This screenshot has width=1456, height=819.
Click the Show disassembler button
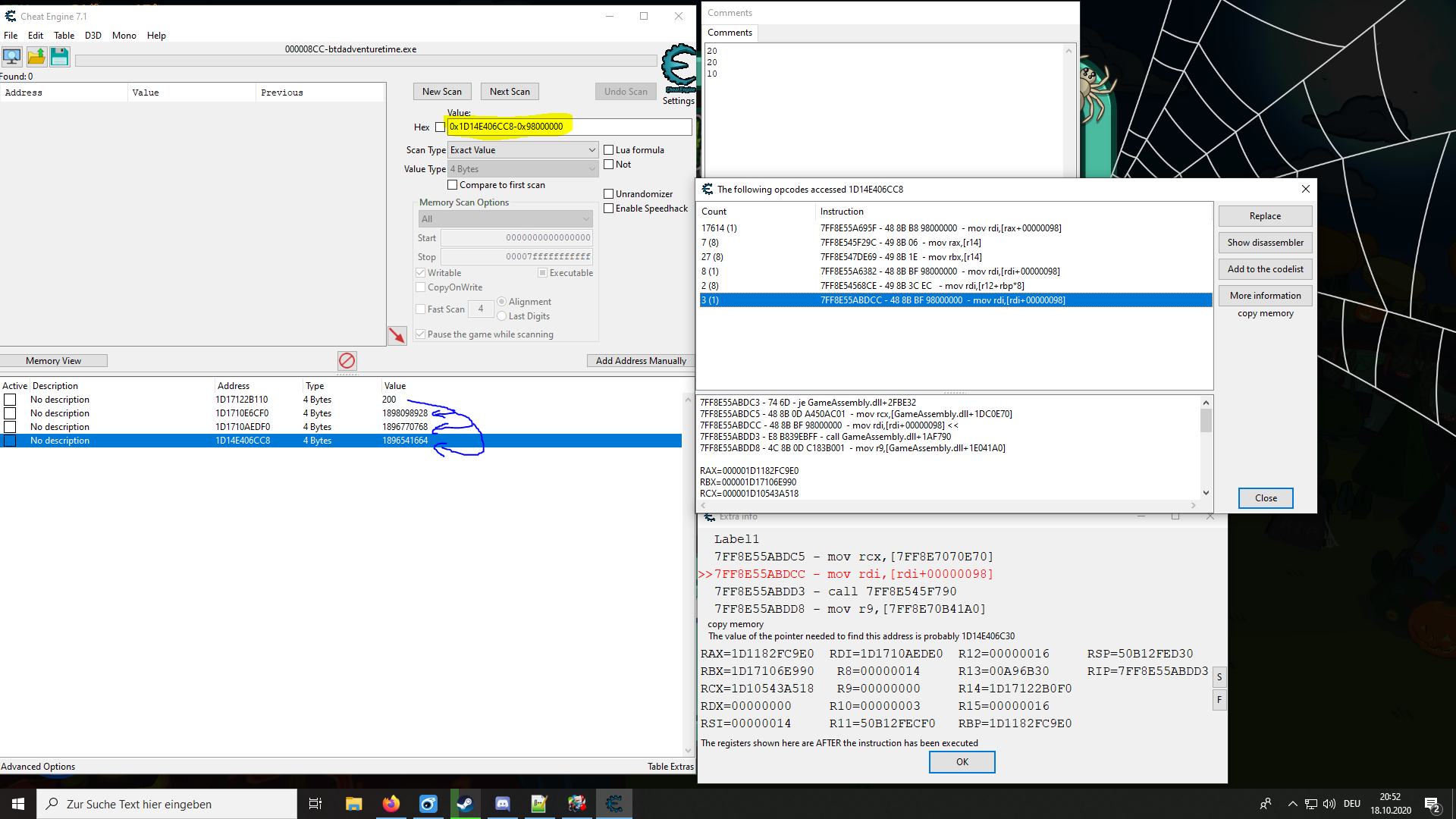click(1265, 243)
